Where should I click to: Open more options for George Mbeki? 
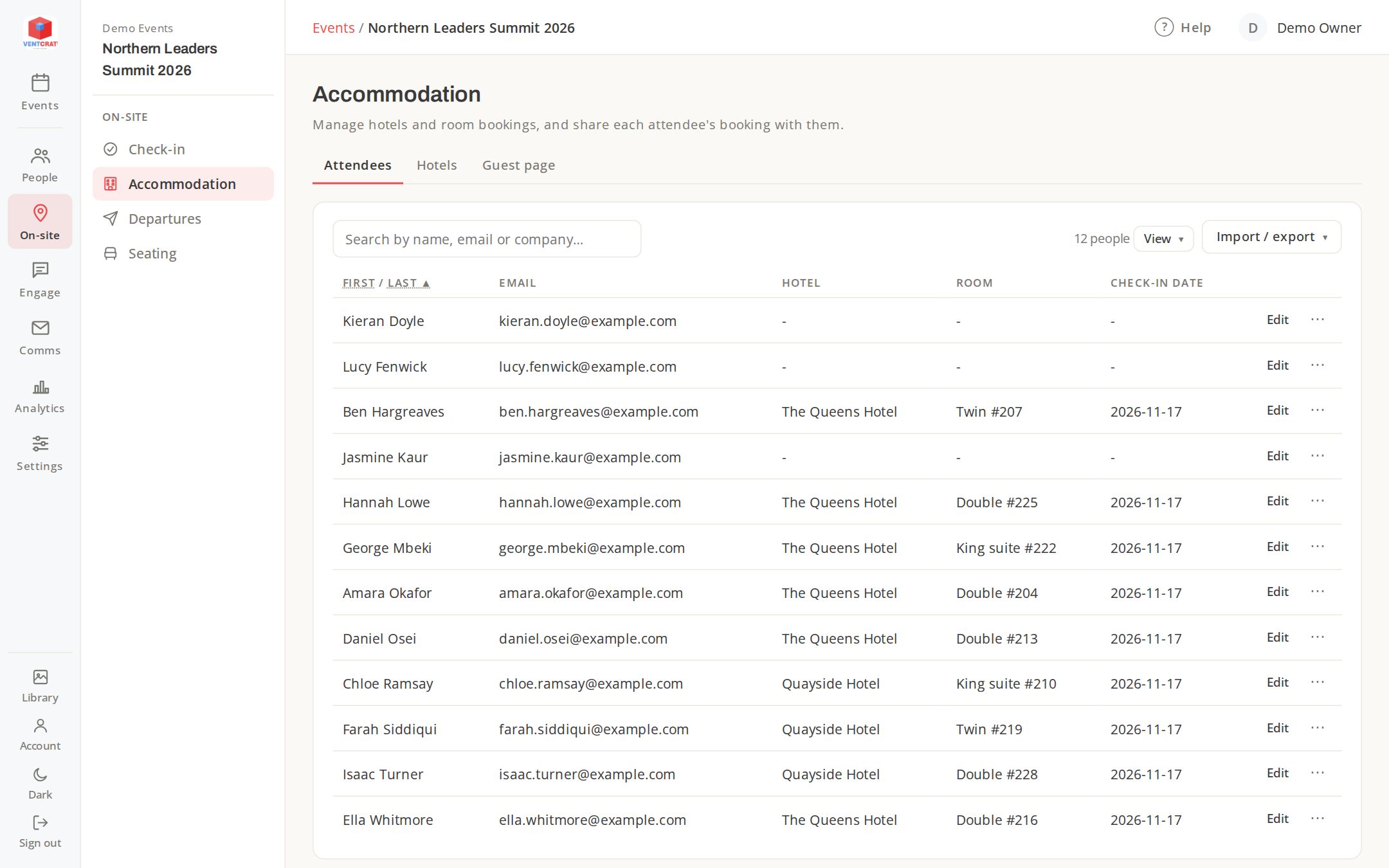(1318, 547)
